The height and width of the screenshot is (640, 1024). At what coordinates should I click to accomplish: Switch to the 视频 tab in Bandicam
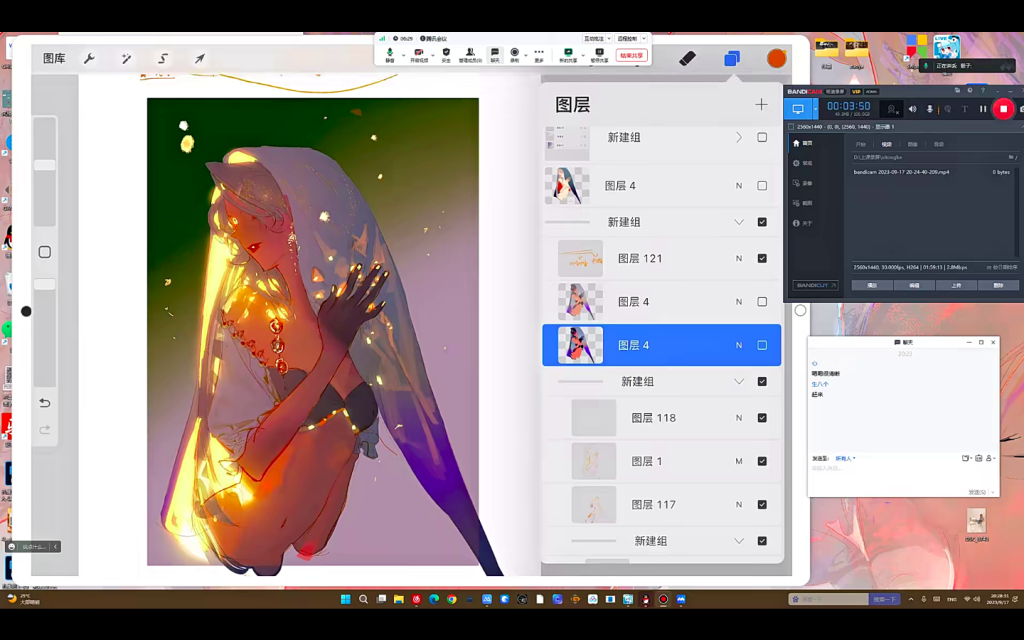[888, 144]
